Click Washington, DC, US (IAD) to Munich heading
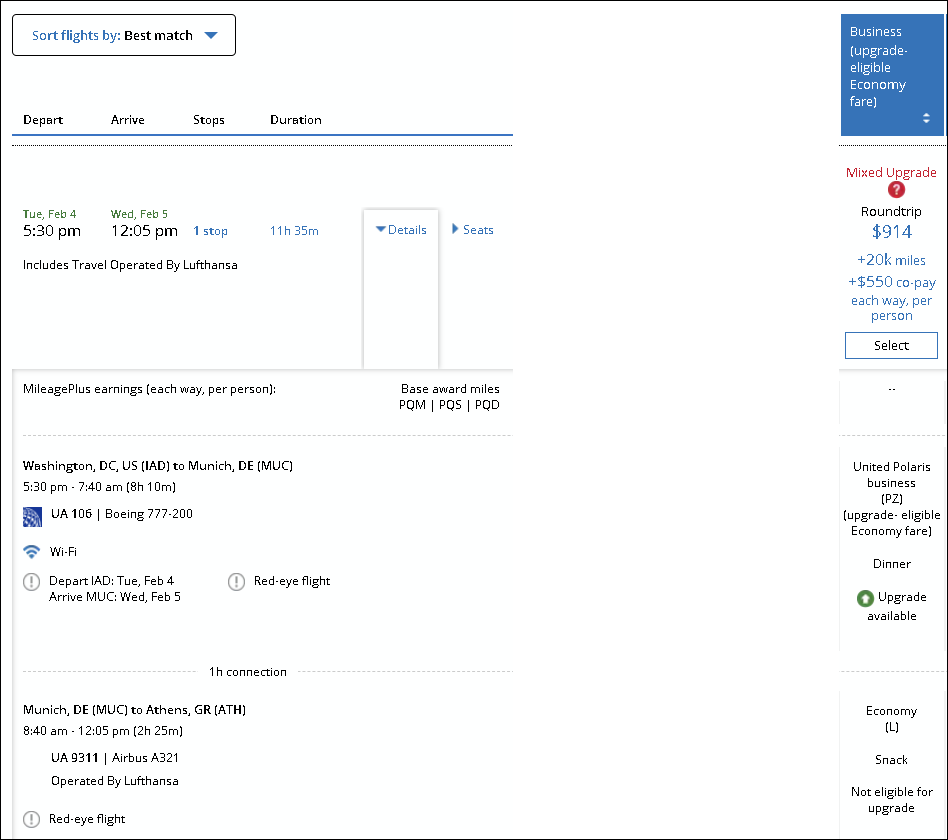The height and width of the screenshot is (840, 948). [x=158, y=466]
